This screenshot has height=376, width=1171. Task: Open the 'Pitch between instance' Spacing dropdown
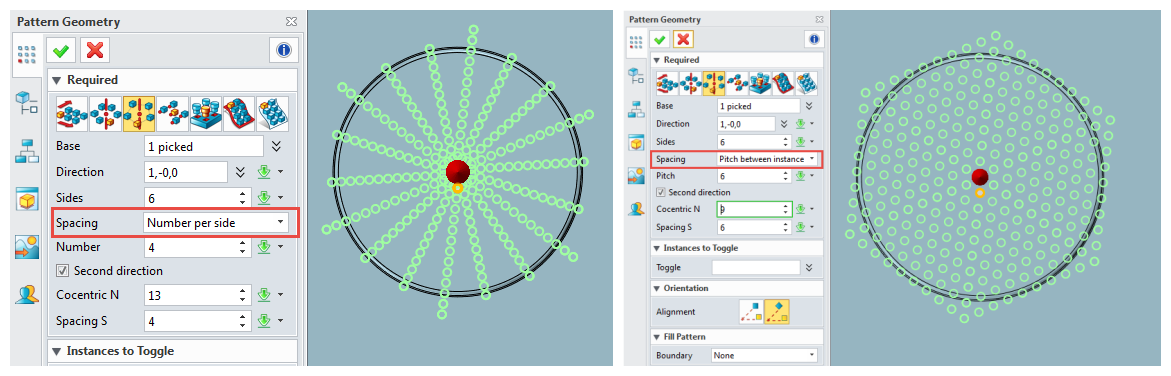[x=768, y=158]
